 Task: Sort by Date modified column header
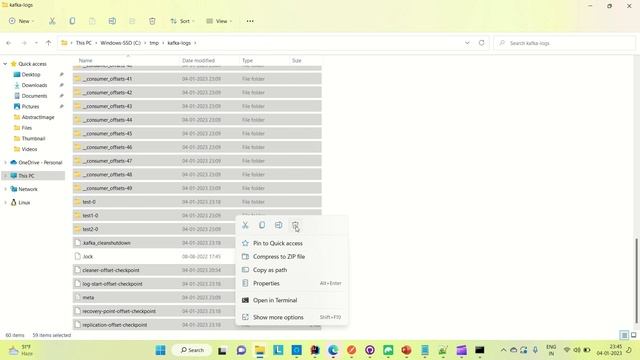pos(198,60)
